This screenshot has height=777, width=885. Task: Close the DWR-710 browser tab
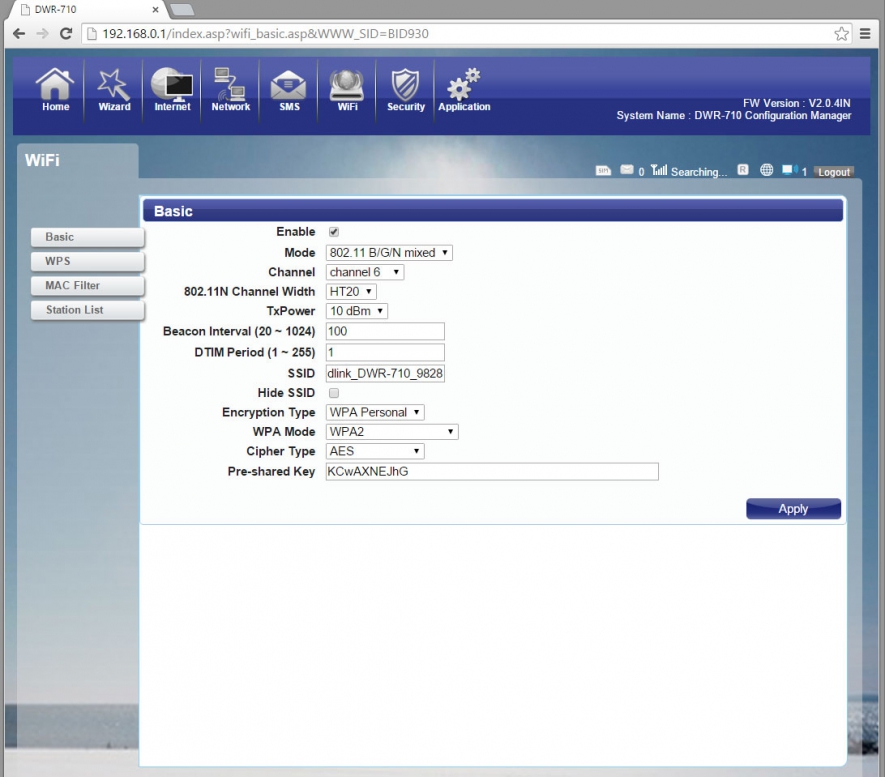(x=155, y=10)
